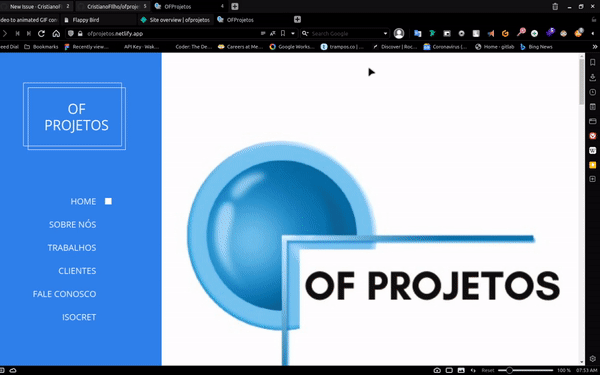Viewport: 600px width, 375px height.
Task: Select the OFProjetos tab in second row
Action: pyautogui.click(x=253, y=20)
